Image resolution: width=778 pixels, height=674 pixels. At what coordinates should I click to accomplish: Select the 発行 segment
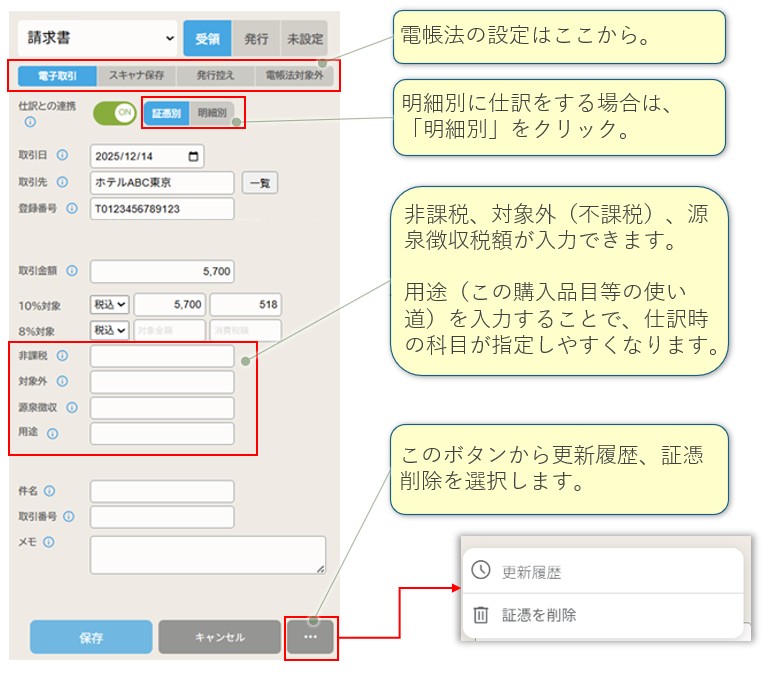pyautogui.click(x=256, y=38)
